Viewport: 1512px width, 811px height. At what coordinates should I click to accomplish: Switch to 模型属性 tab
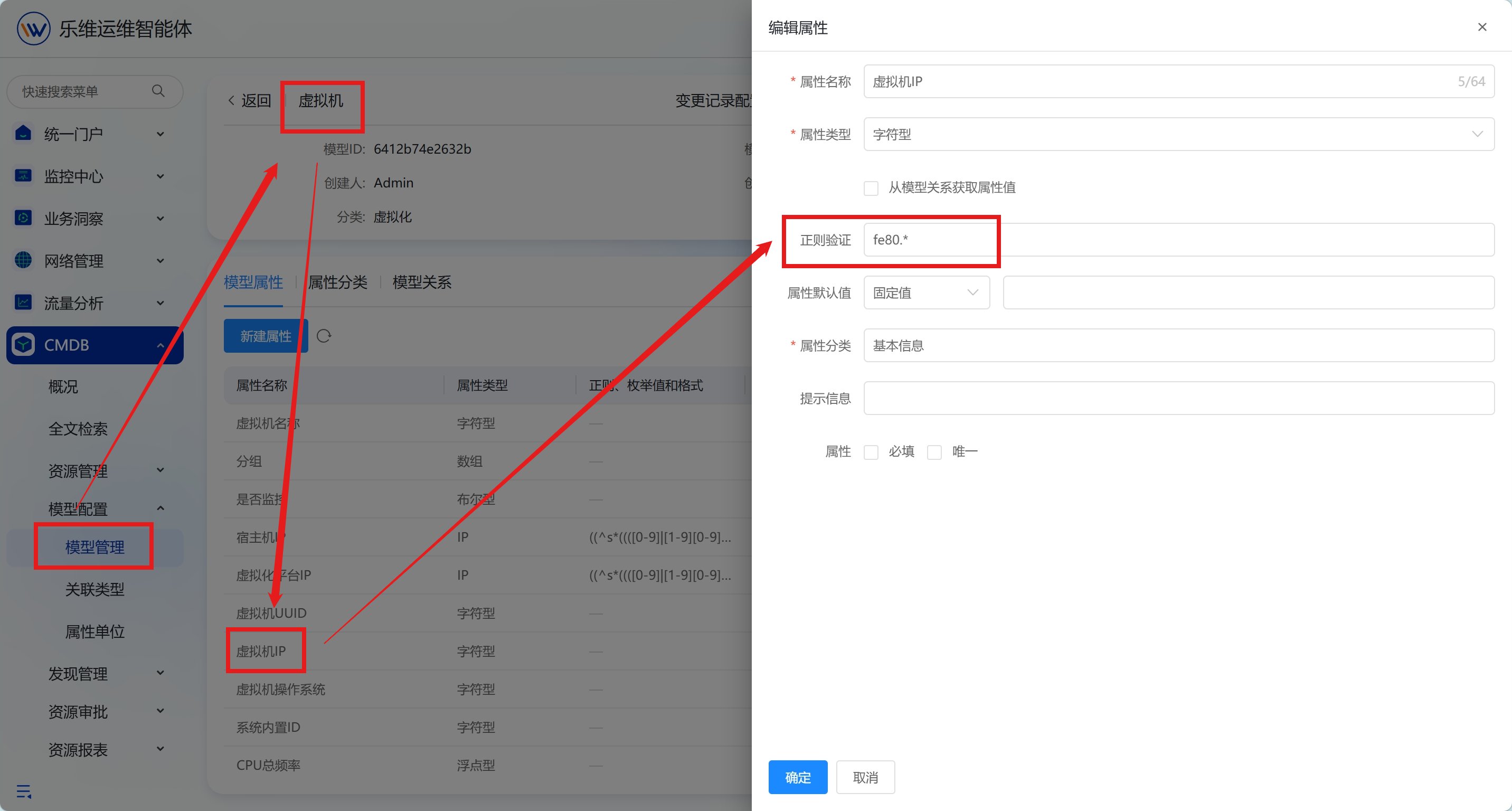(253, 282)
